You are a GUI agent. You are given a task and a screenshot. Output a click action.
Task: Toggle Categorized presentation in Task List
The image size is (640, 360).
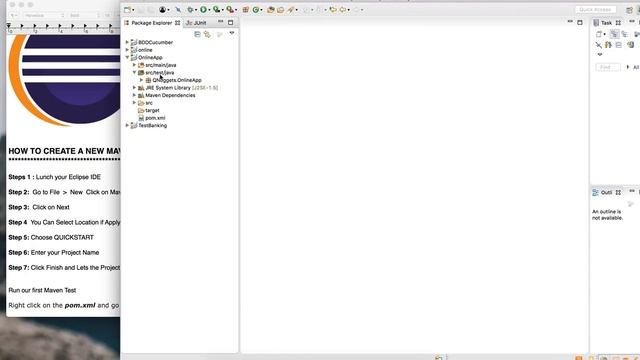pos(614,34)
